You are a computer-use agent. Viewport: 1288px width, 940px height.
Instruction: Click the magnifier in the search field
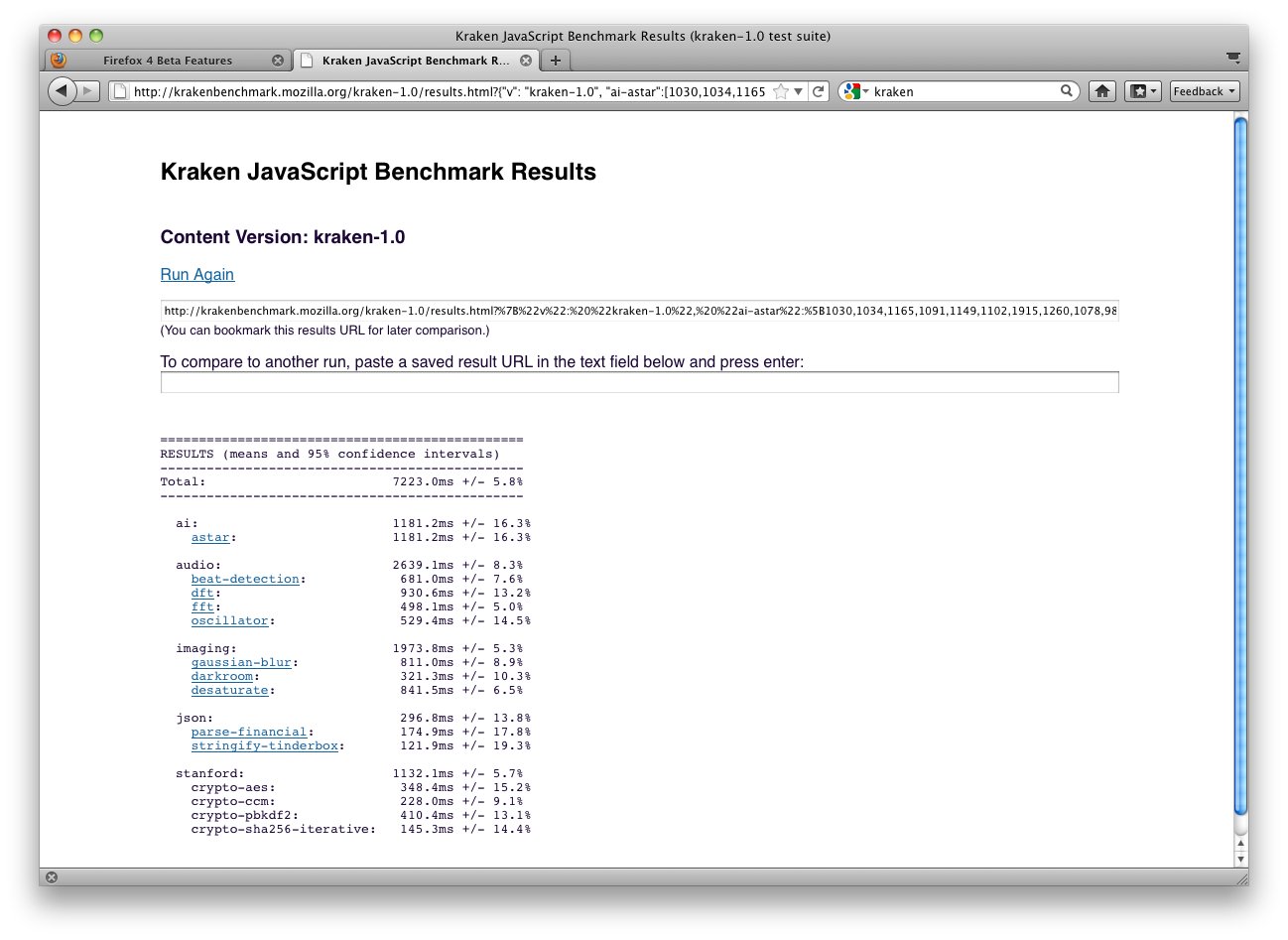pyautogui.click(x=1066, y=90)
